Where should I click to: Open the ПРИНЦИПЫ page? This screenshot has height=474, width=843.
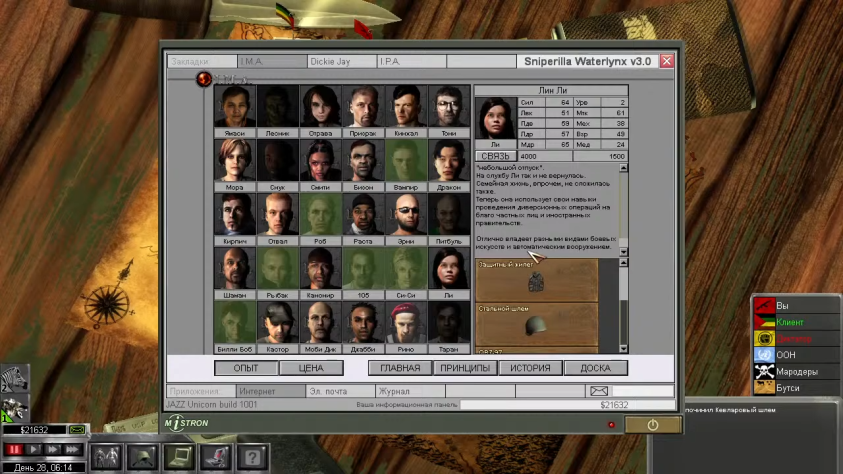[465, 368]
